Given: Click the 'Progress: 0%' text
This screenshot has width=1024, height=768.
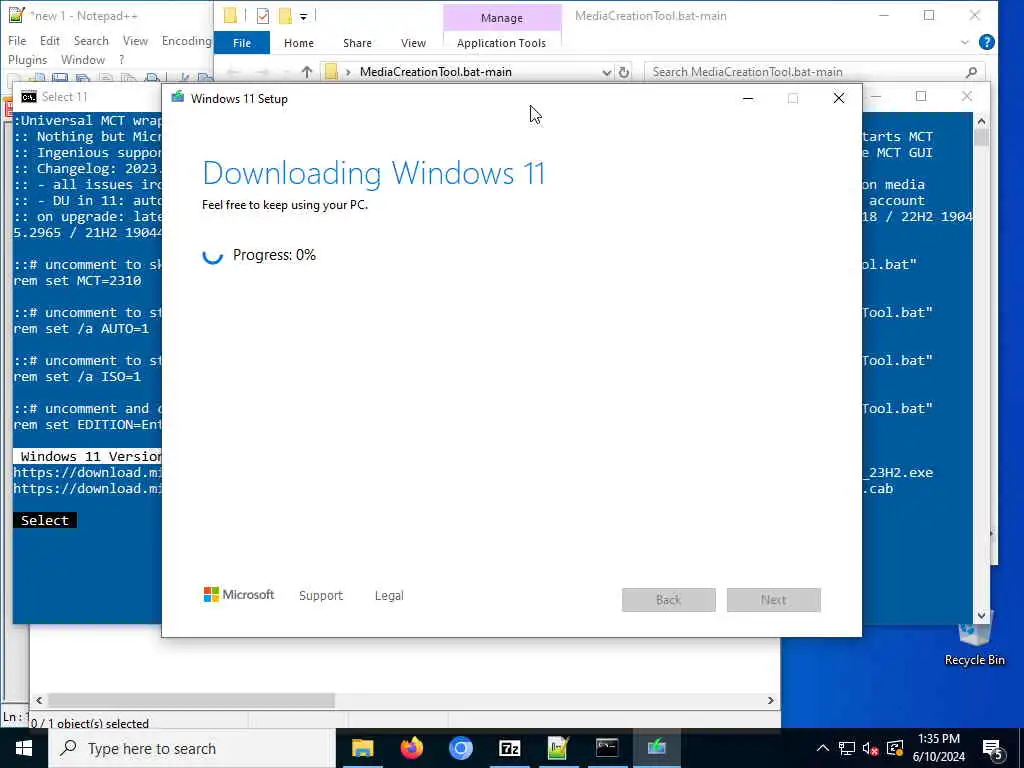Looking at the screenshot, I should pyautogui.click(x=274, y=255).
